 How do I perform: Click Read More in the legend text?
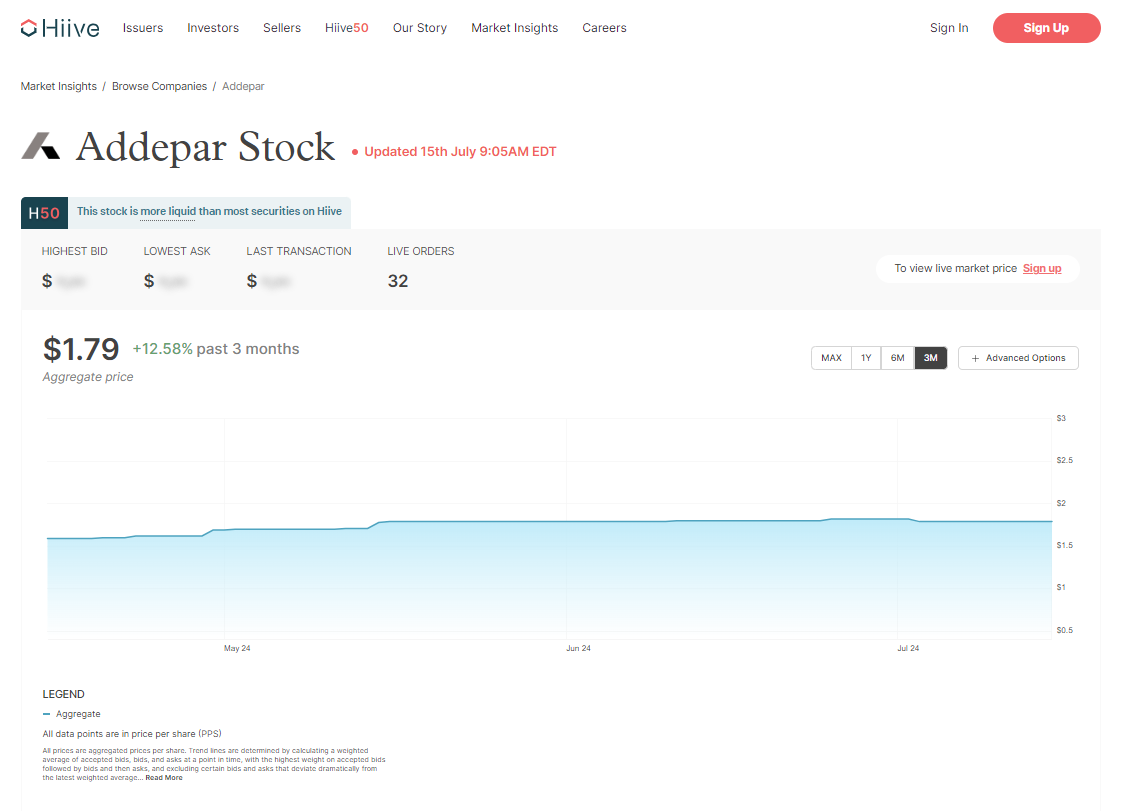point(164,778)
